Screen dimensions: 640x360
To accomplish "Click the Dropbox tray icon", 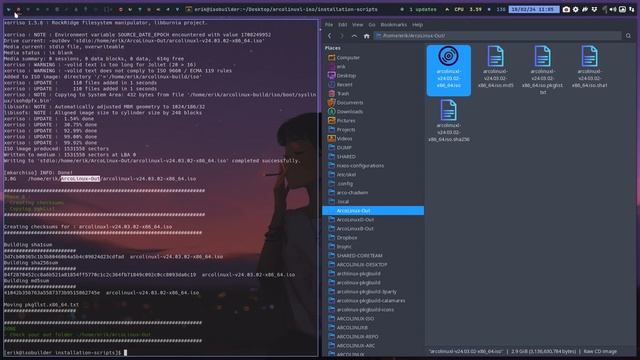I will pos(594,9).
